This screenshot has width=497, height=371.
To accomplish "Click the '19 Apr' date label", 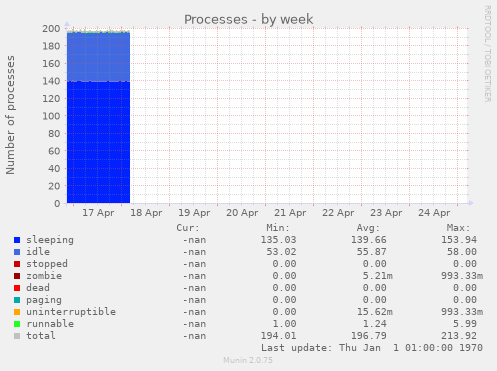I will click(194, 213).
